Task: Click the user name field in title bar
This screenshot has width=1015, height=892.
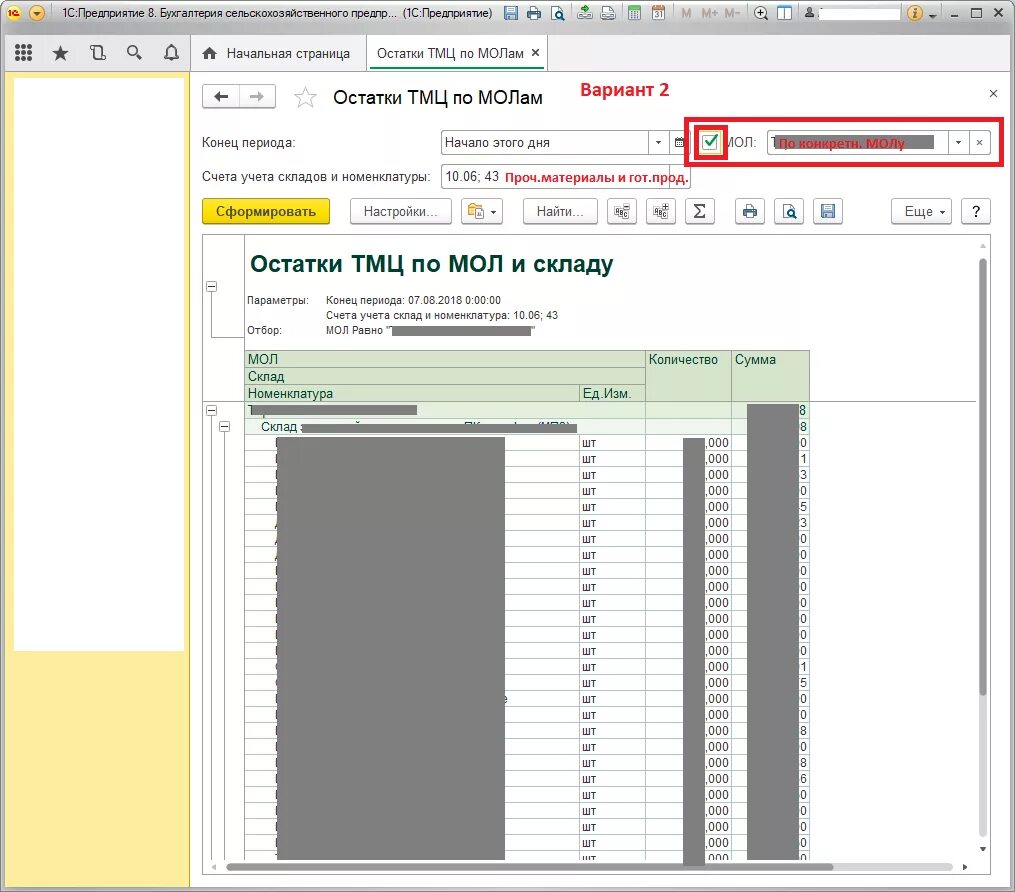Action: point(859,13)
